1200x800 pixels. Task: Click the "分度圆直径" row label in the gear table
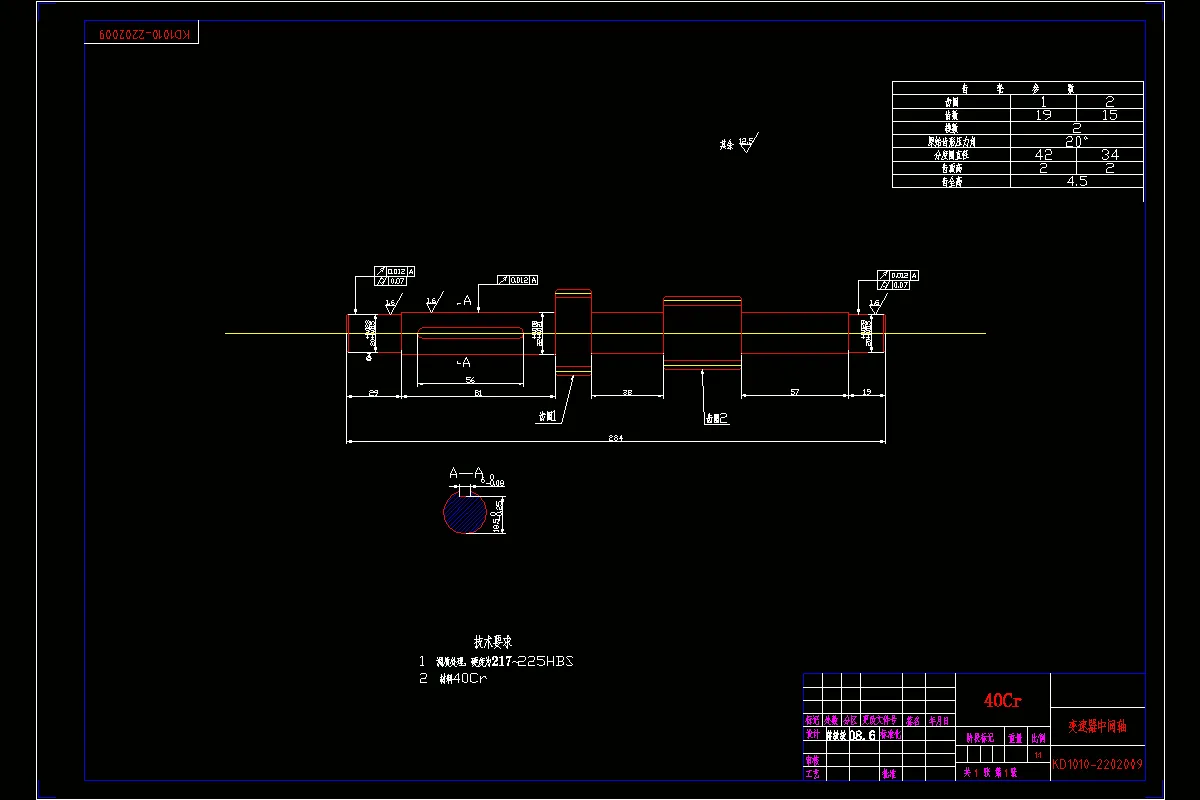952,155
